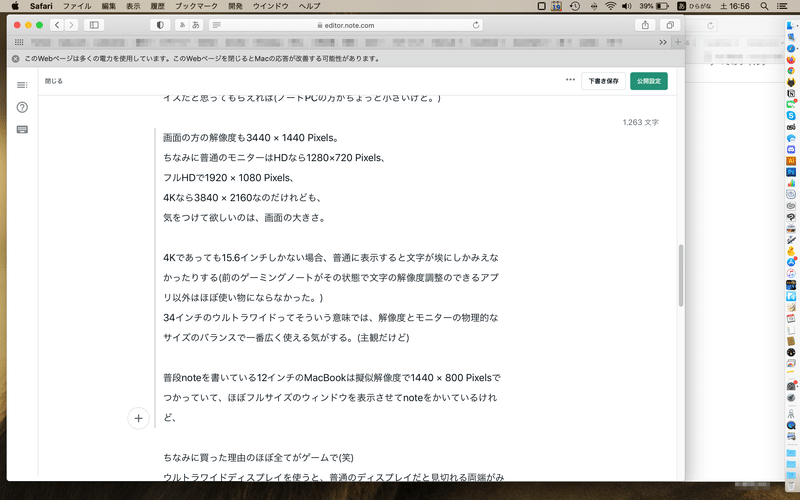Open Spotlight search magnifier icon
This screenshot has width=800, height=500.
coord(764,6)
